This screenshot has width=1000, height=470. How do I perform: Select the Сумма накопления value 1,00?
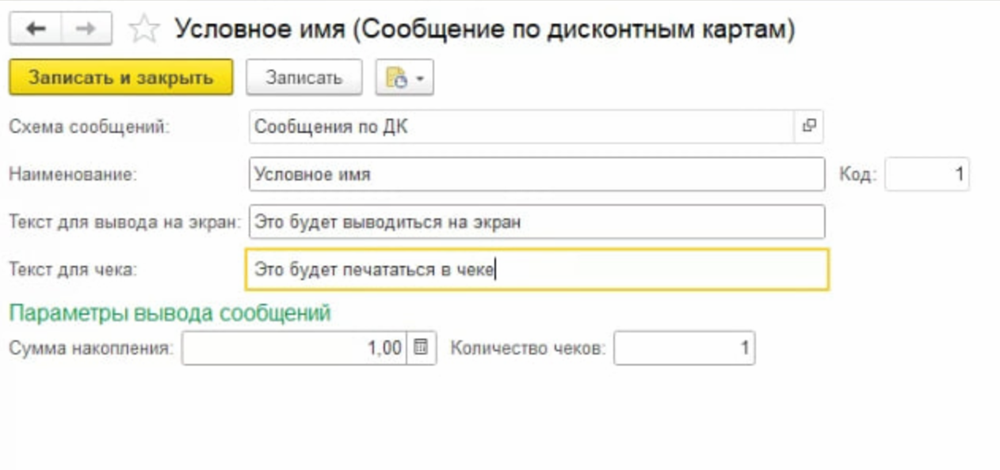point(295,348)
